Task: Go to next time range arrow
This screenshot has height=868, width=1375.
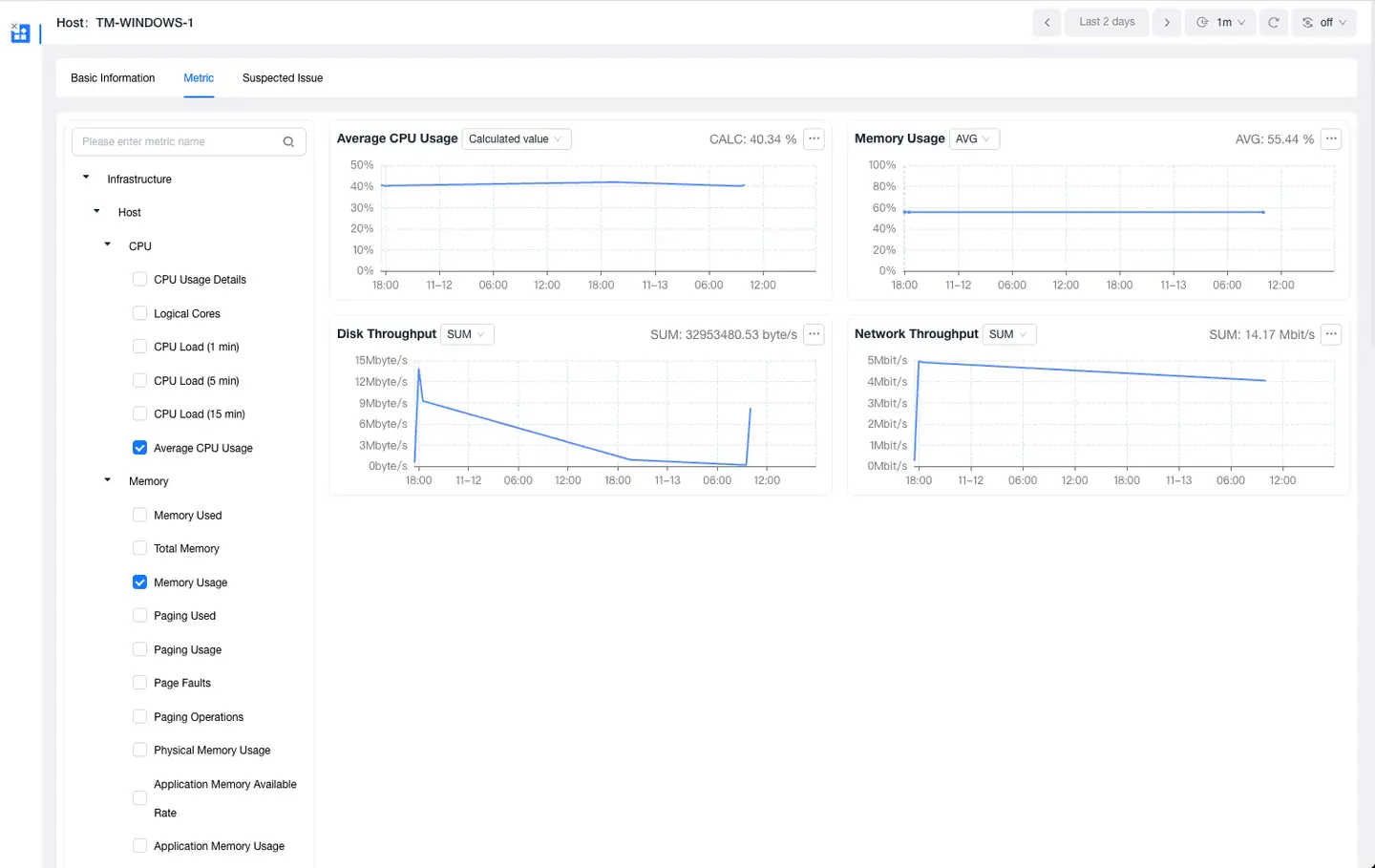Action: click(x=1167, y=22)
